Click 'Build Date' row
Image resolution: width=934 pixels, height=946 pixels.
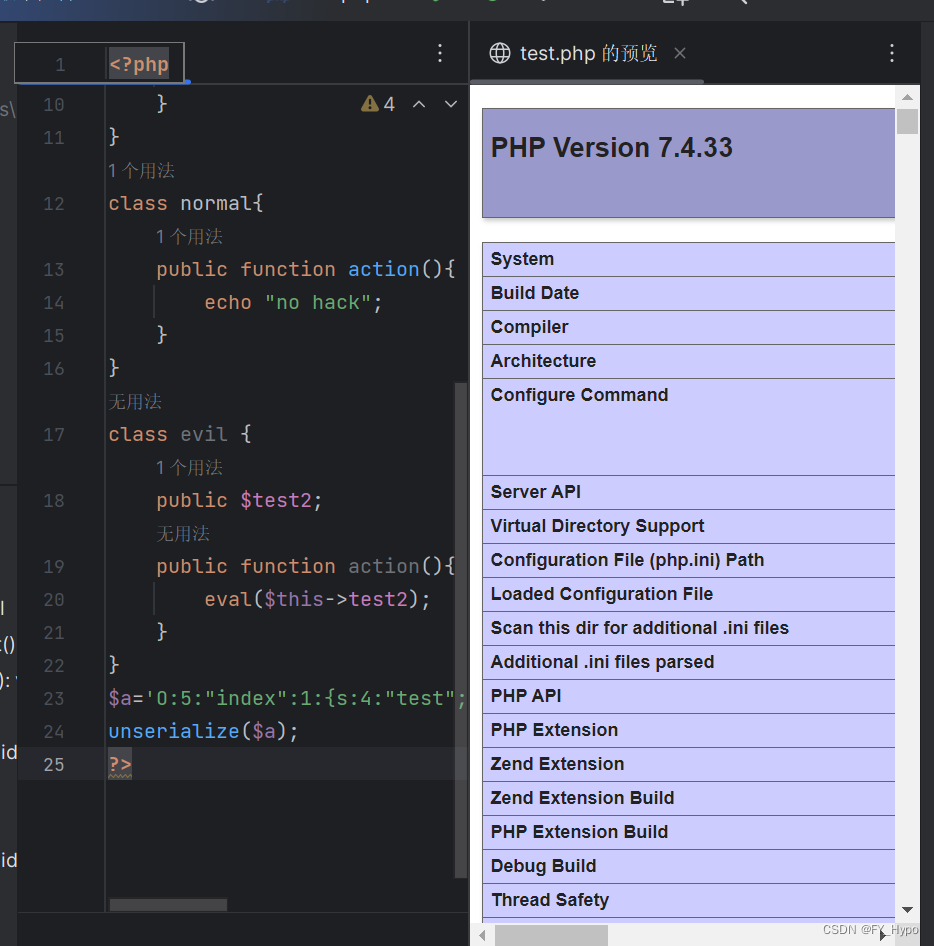point(688,293)
